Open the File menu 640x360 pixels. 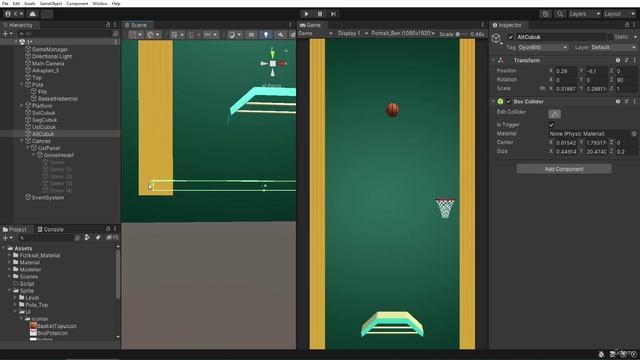pos(5,3)
